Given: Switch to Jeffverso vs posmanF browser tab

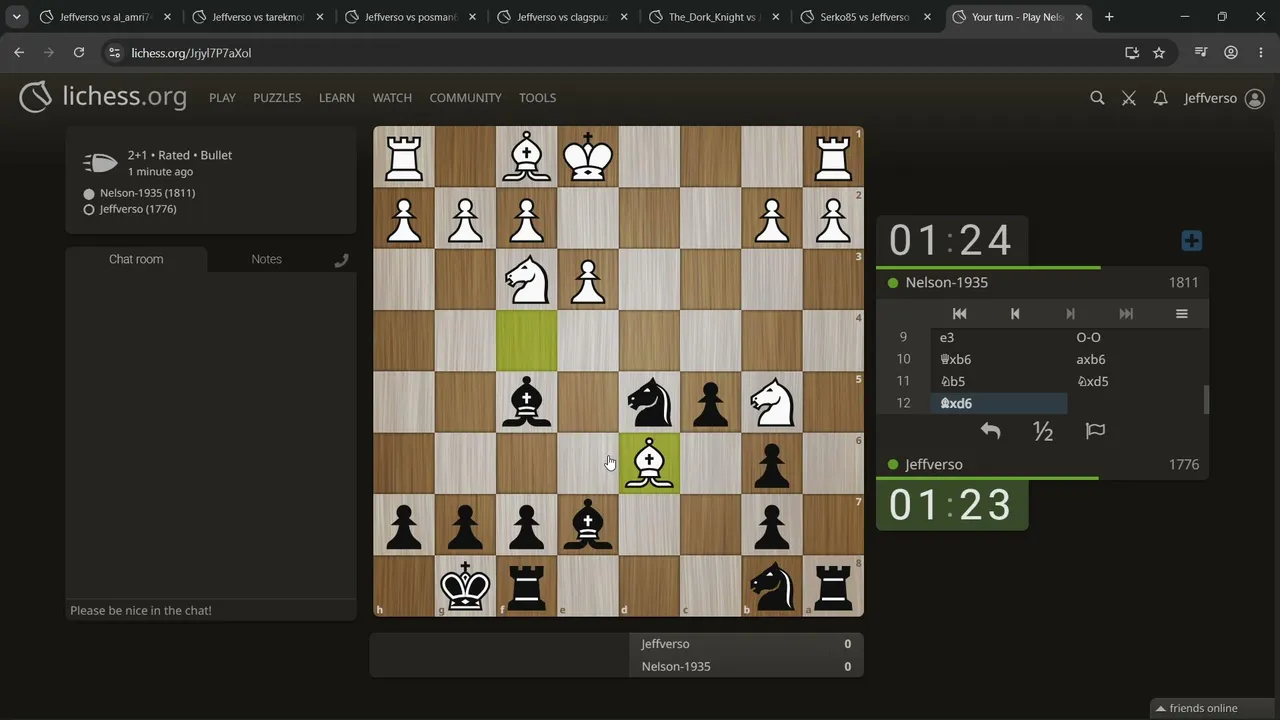Looking at the screenshot, I should [410, 17].
